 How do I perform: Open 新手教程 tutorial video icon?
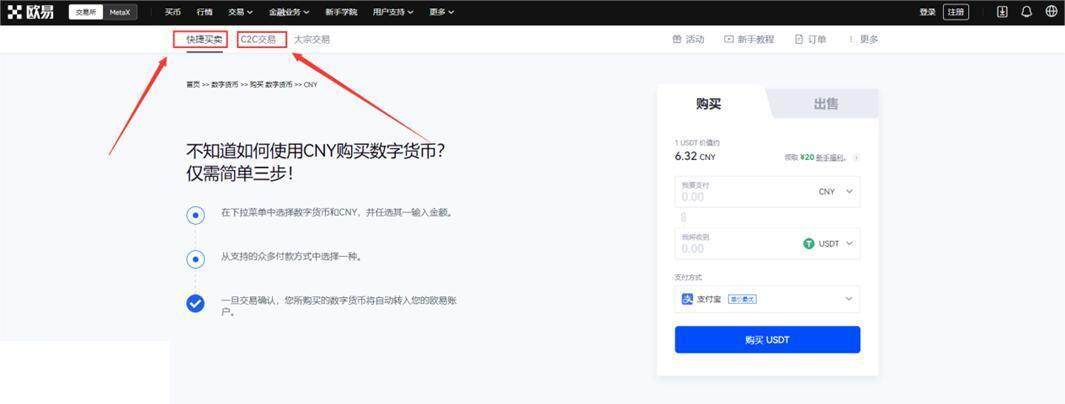tap(729, 39)
